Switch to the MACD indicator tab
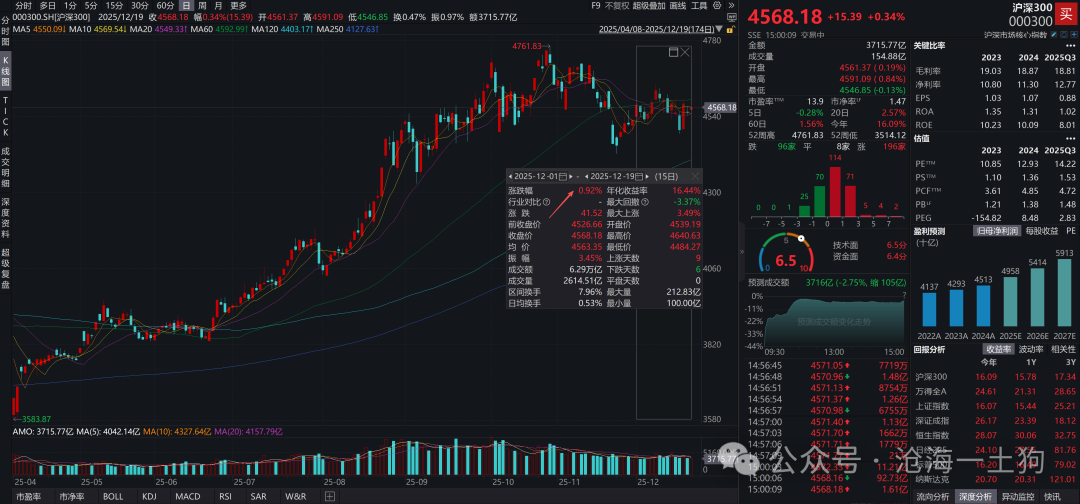1080x504 pixels. (x=188, y=496)
